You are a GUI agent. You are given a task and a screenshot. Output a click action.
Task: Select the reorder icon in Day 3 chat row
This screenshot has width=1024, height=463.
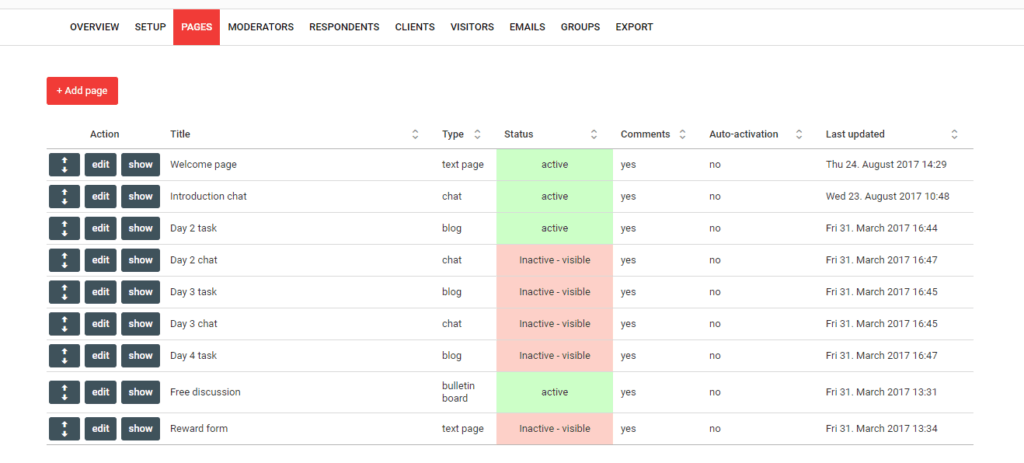pos(64,324)
